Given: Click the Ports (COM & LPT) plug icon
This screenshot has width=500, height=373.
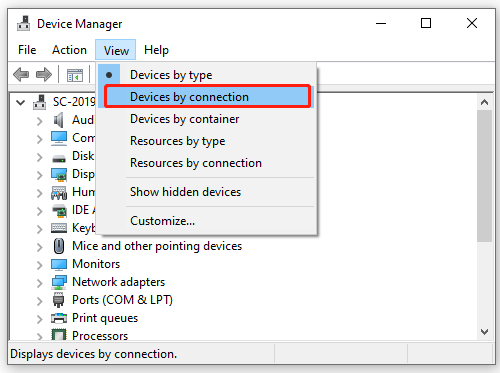Looking at the screenshot, I should pos(59,300).
